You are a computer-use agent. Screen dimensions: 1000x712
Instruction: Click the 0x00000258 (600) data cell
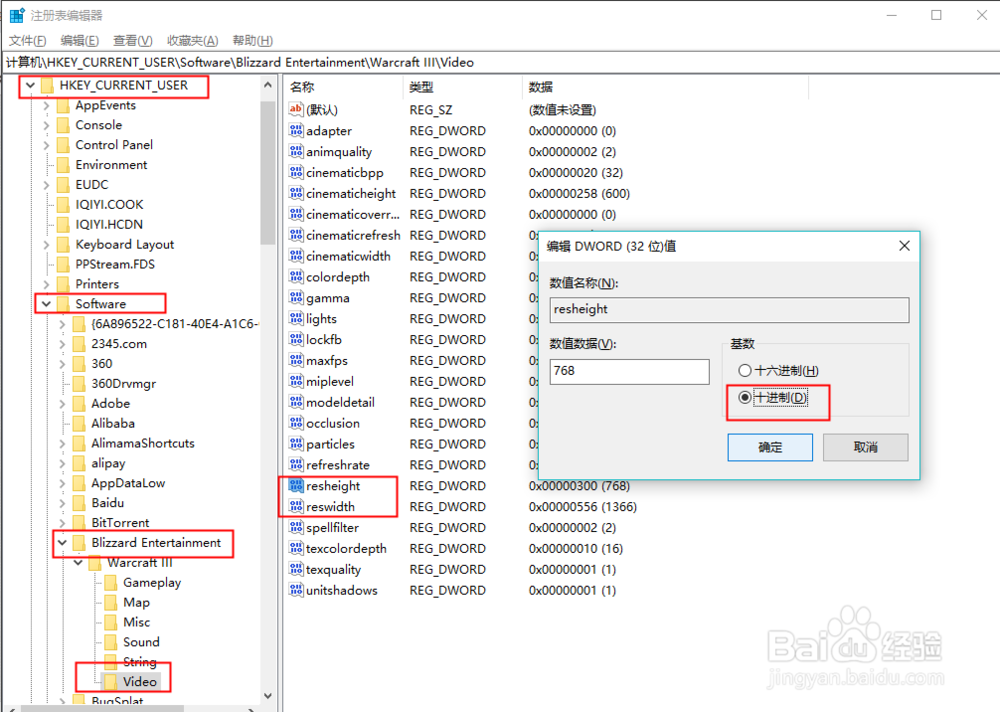[579, 193]
